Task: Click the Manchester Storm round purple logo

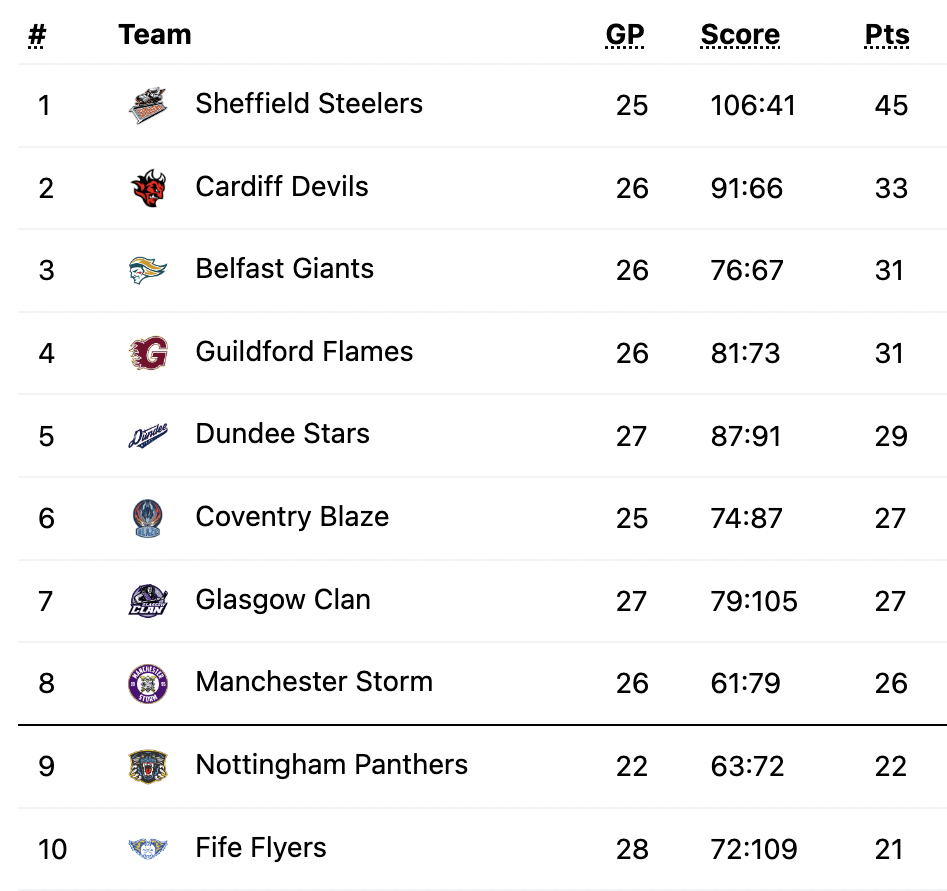Action: [148, 683]
